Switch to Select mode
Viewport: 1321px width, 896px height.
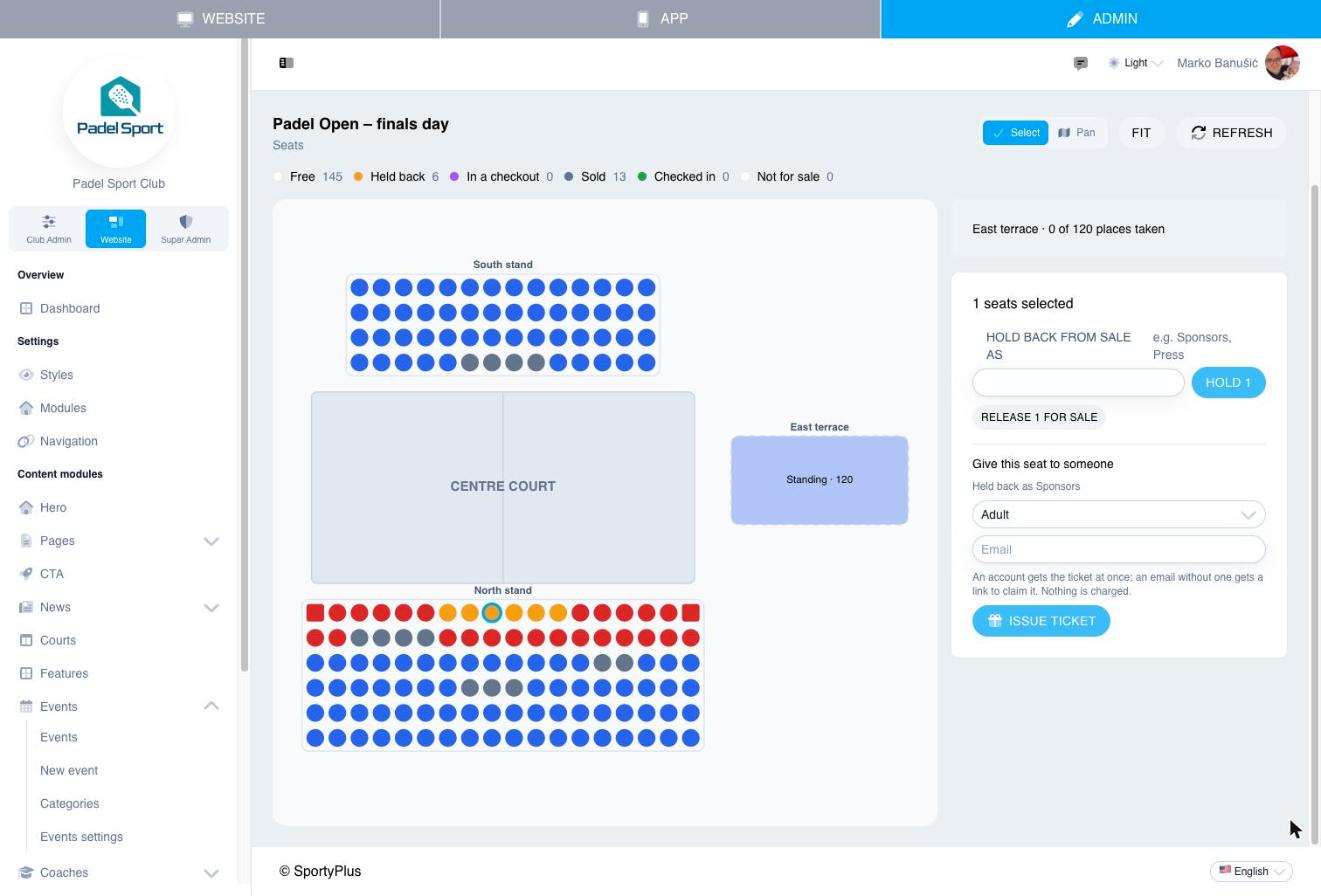tap(1015, 133)
